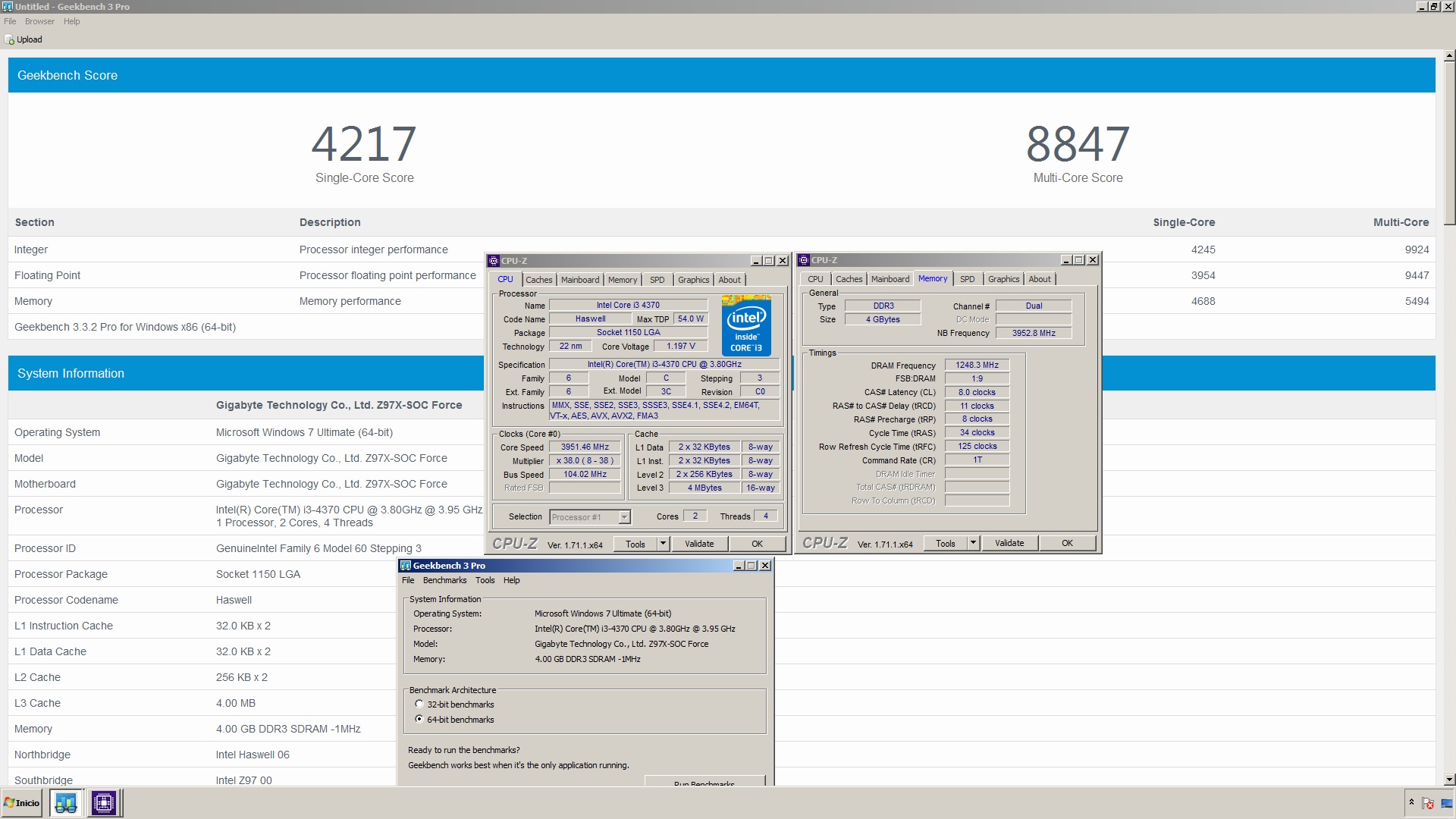Switch to Graphics tab in right CPU-Z window

pos(1004,279)
